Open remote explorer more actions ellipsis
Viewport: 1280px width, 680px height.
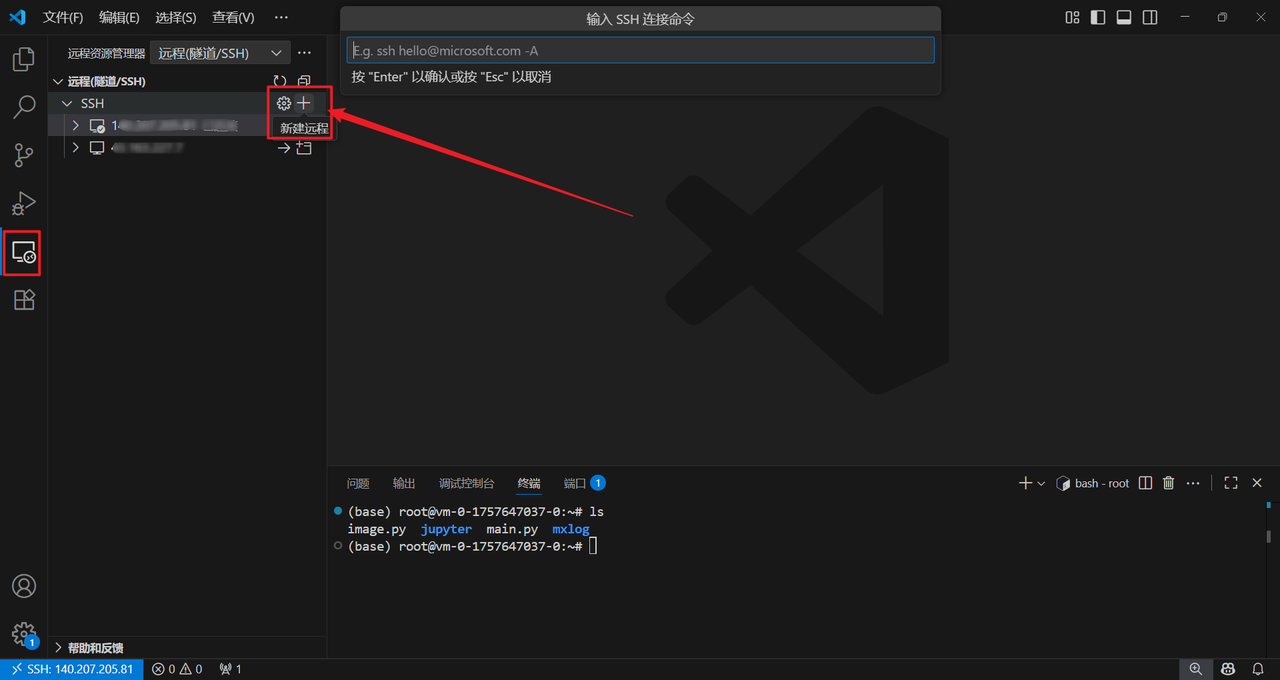tap(305, 53)
